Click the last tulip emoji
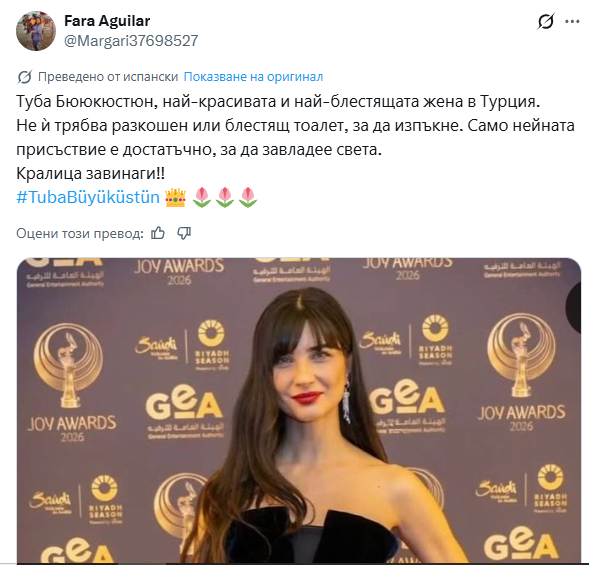The width and height of the screenshot is (589, 565). tap(248, 197)
